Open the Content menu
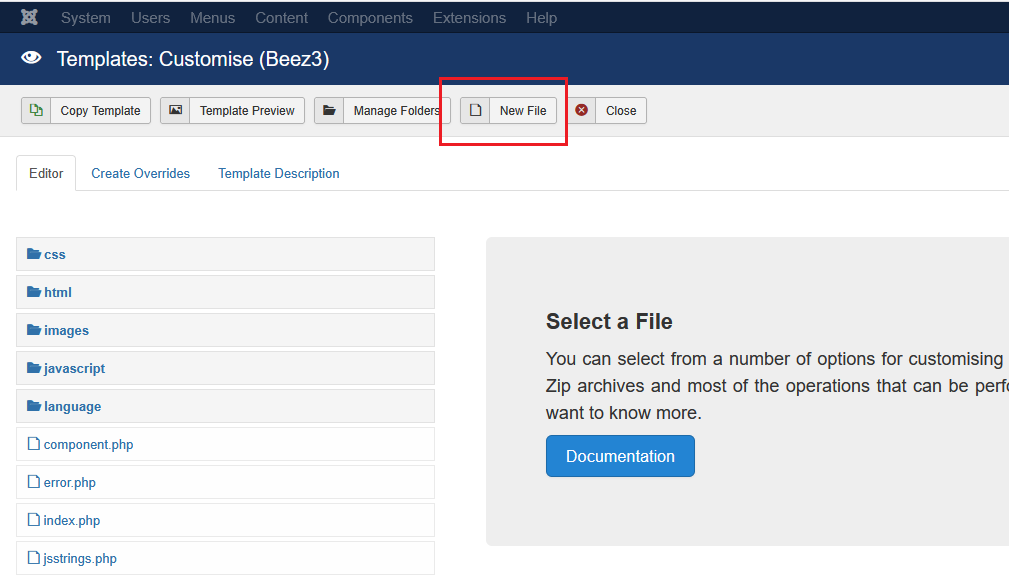 281,18
